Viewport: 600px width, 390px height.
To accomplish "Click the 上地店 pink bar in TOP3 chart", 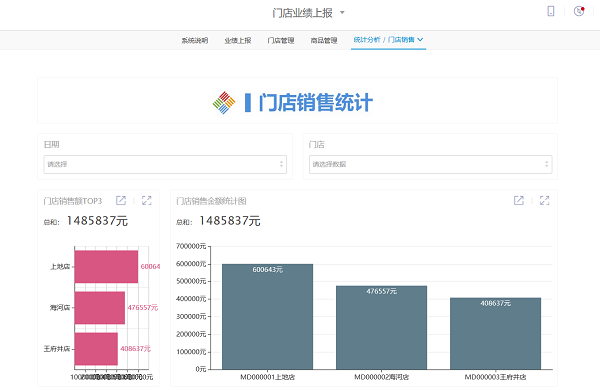I will [106, 267].
